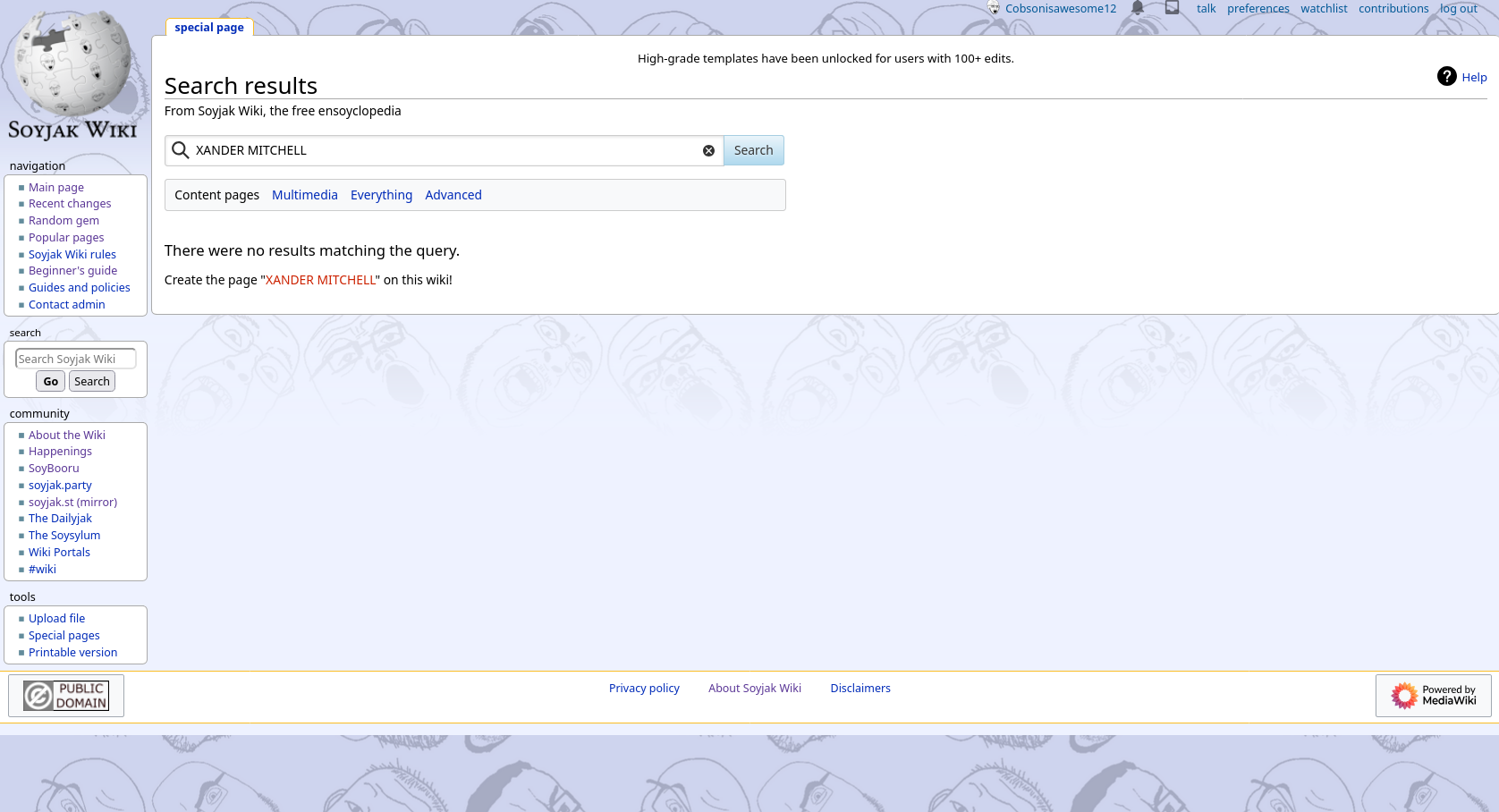Click the Powered by MediaWiki badge
Viewport: 1499px width, 812px height.
pyautogui.click(x=1433, y=696)
